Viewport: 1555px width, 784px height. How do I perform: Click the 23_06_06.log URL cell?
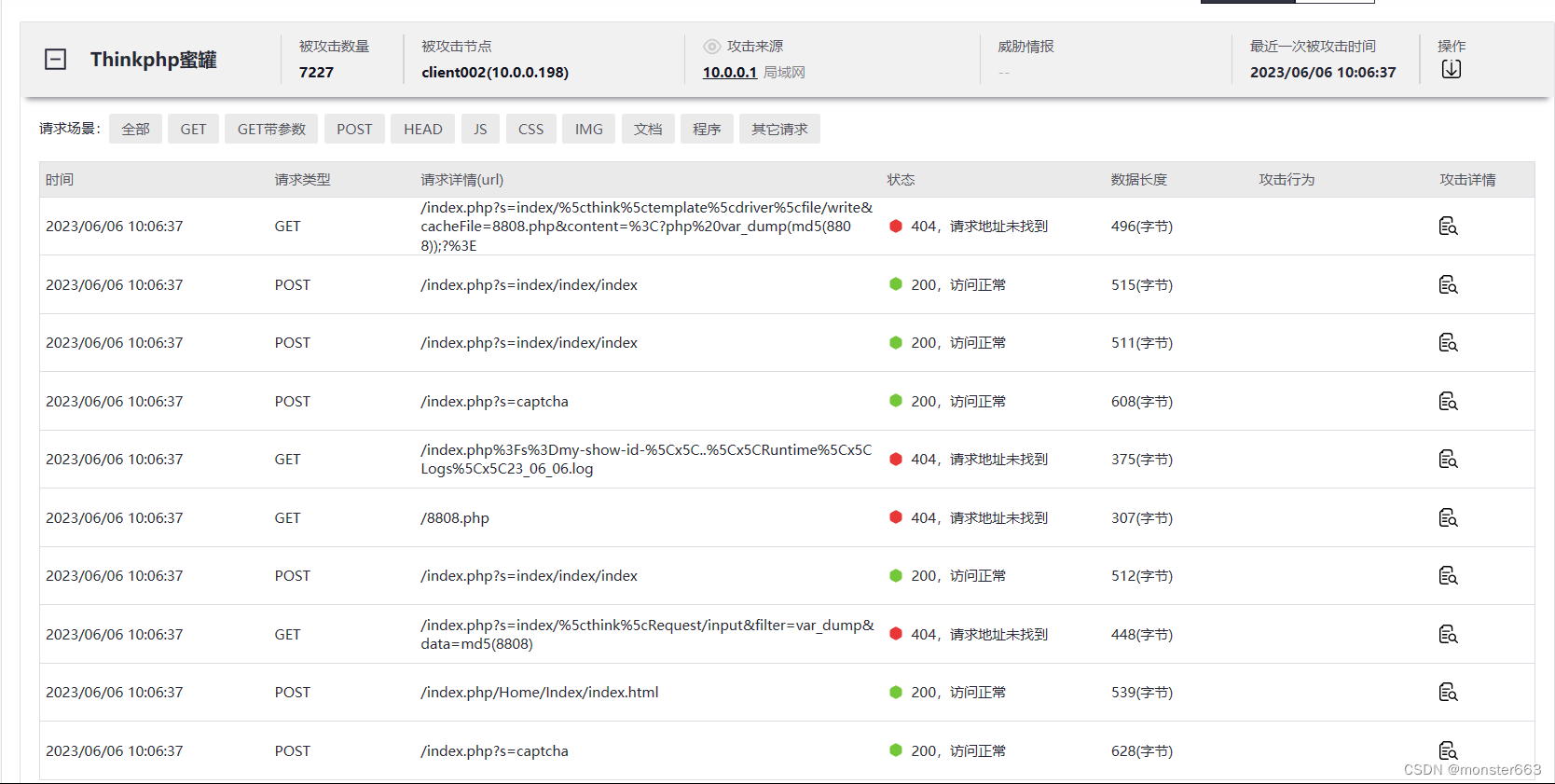(646, 459)
